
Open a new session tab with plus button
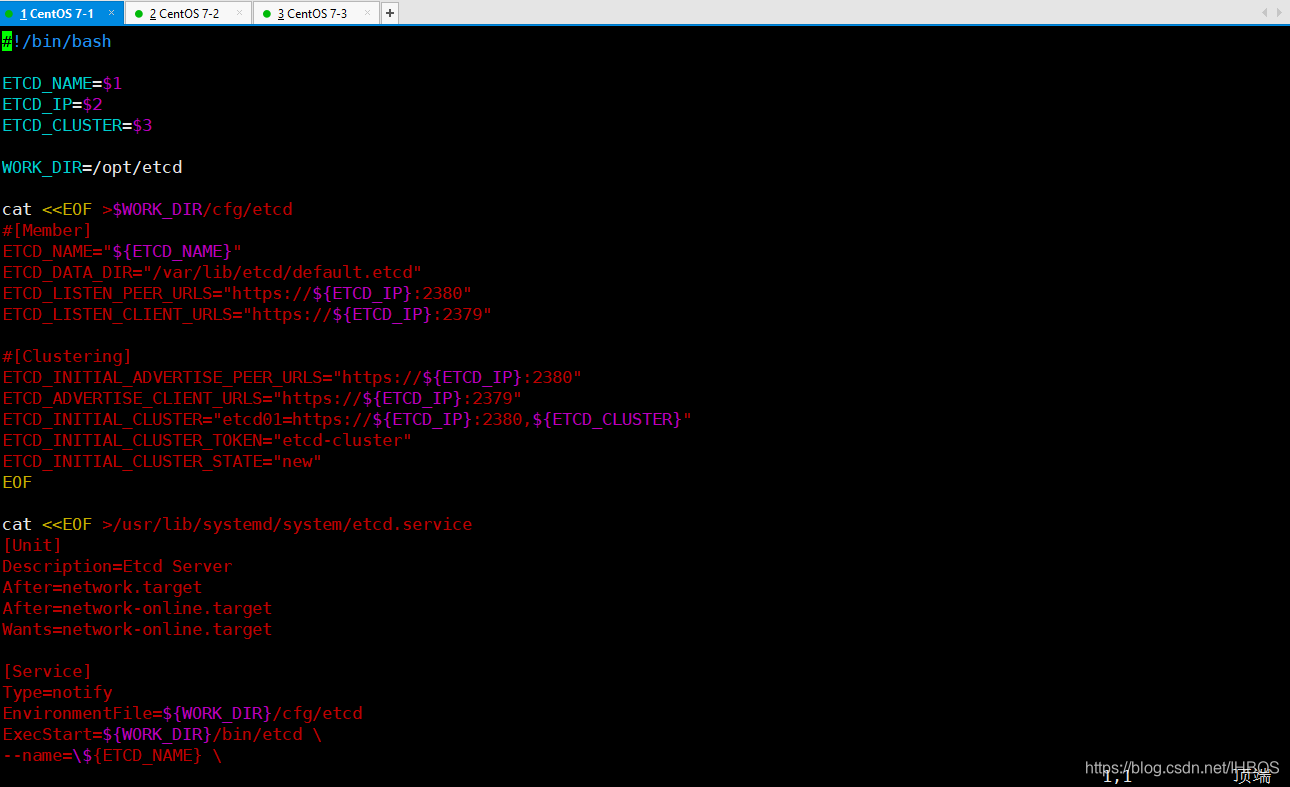click(x=390, y=13)
